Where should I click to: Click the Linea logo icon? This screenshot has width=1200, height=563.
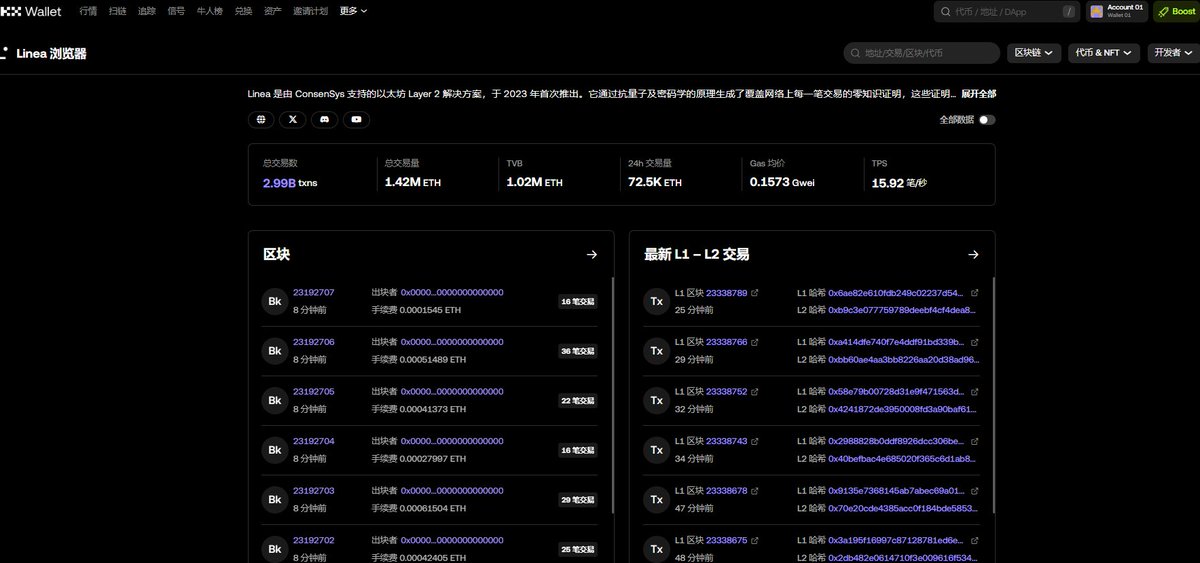[x=5, y=53]
